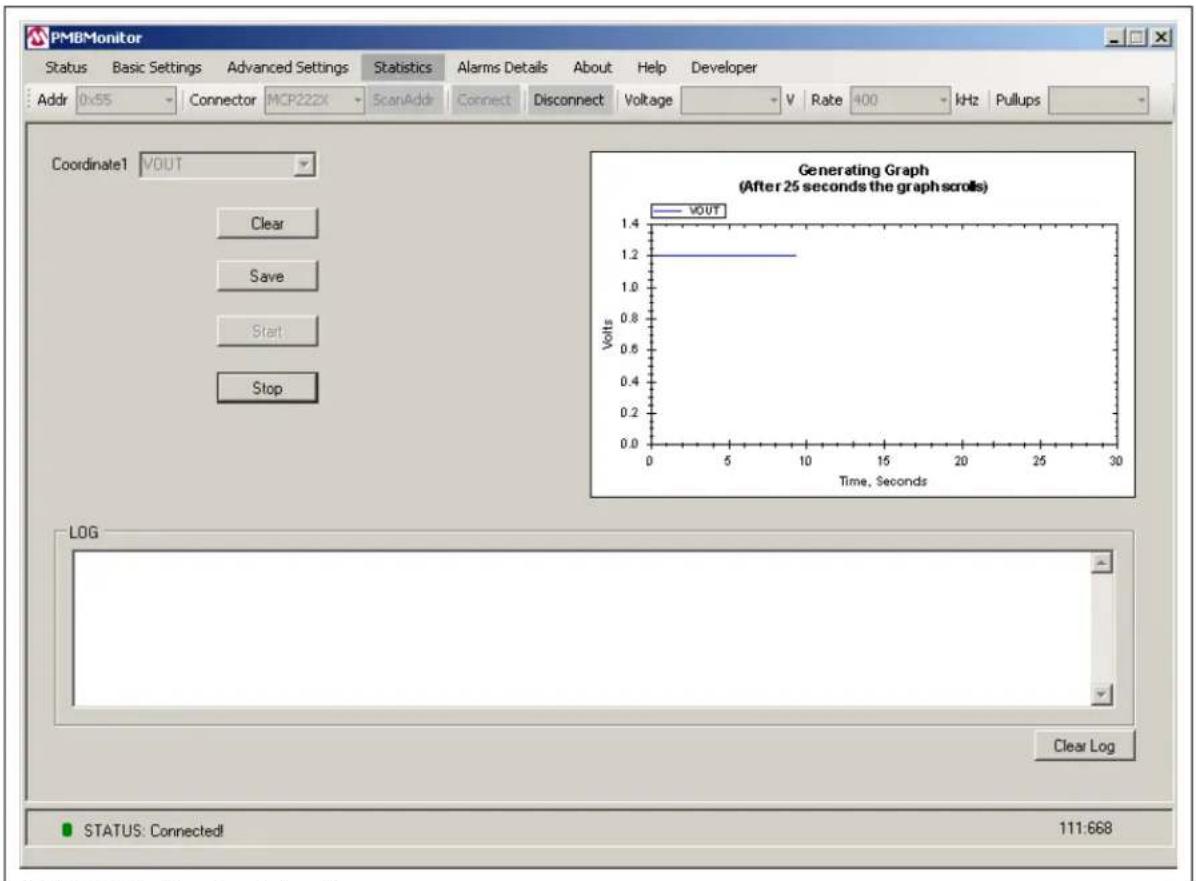Open Alarms Details page
This screenshot has width=1196, height=881.
[x=502, y=67]
